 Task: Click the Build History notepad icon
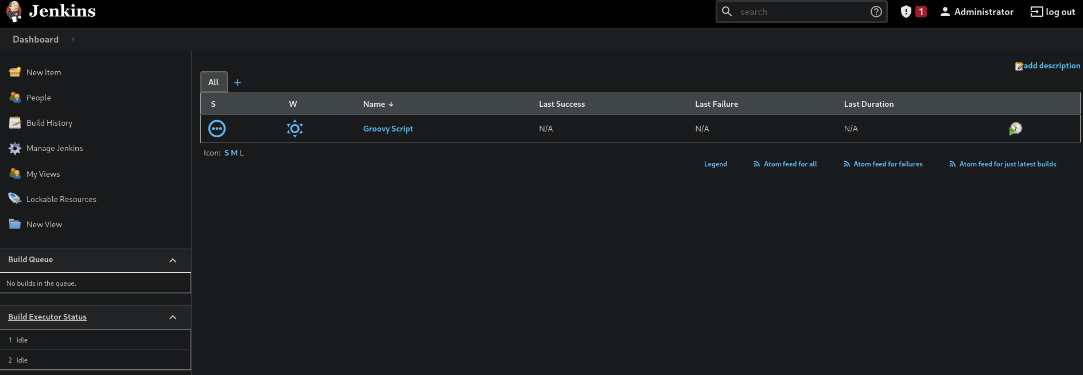point(15,123)
